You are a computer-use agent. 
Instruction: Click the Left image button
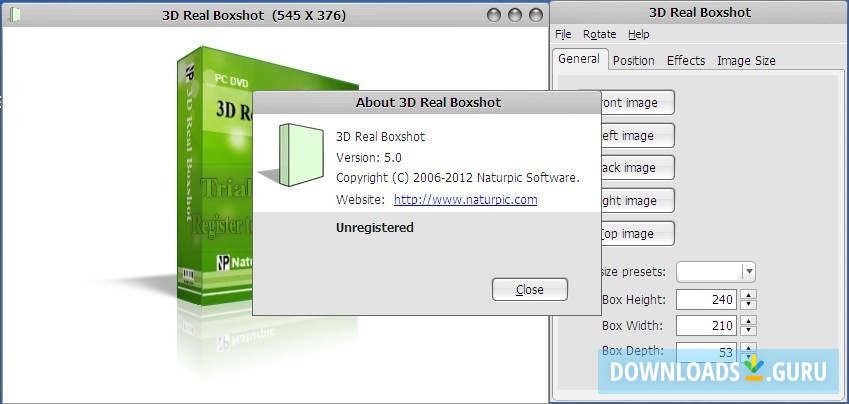tap(637, 135)
